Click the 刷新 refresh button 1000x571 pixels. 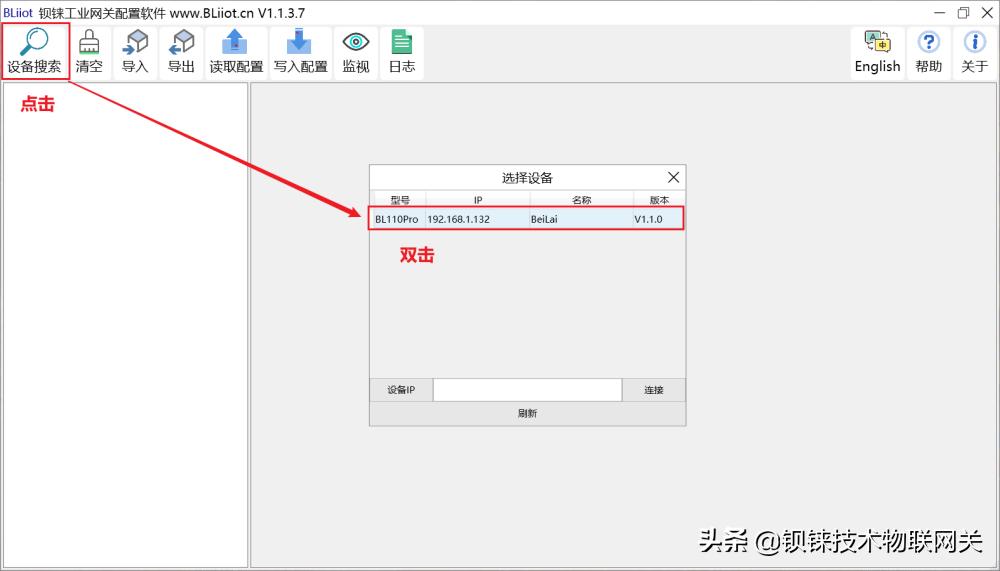pyautogui.click(x=527, y=413)
